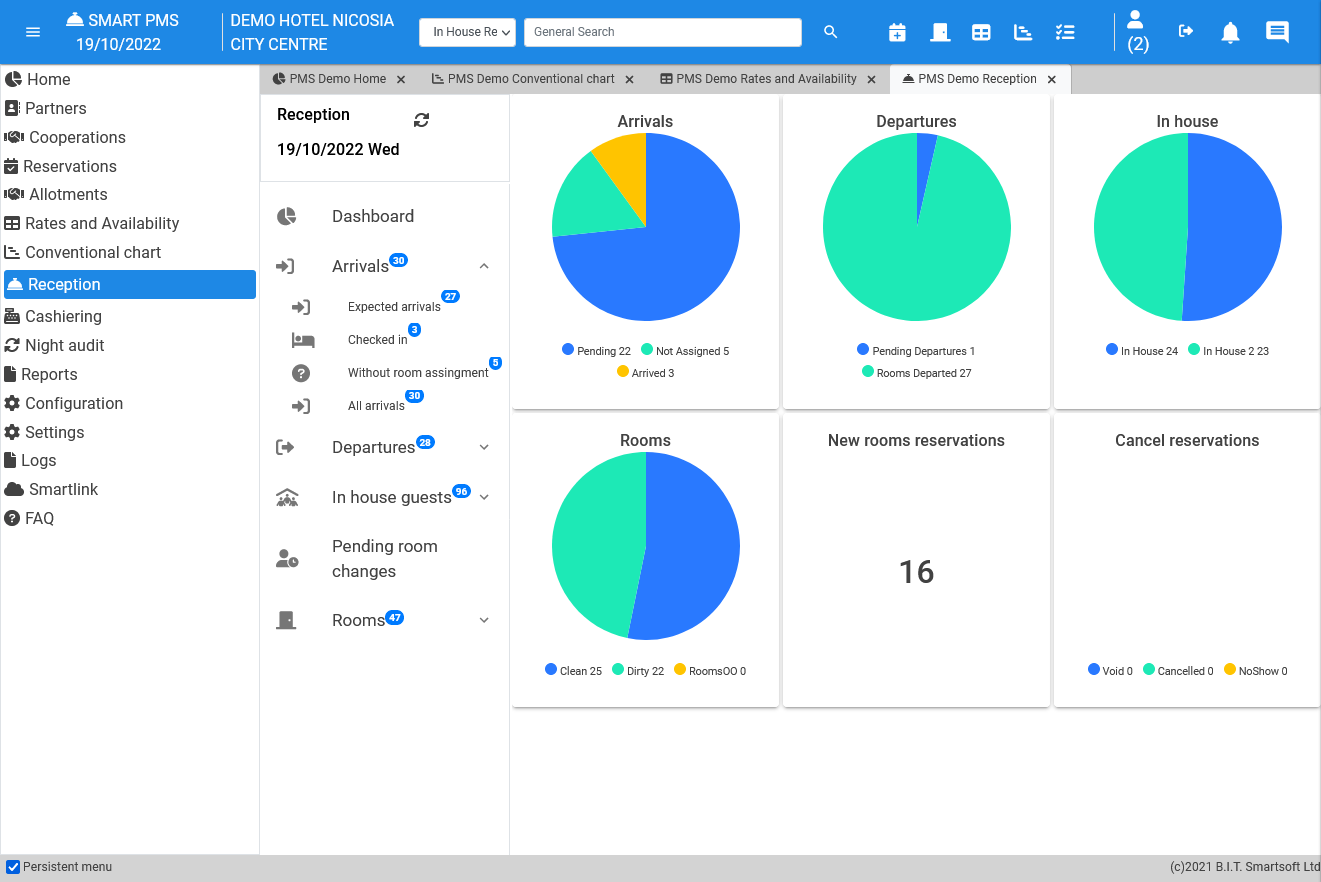The width and height of the screenshot is (1321, 882).
Task: Go to Cashiering in sidebar
Action: [x=63, y=316]
